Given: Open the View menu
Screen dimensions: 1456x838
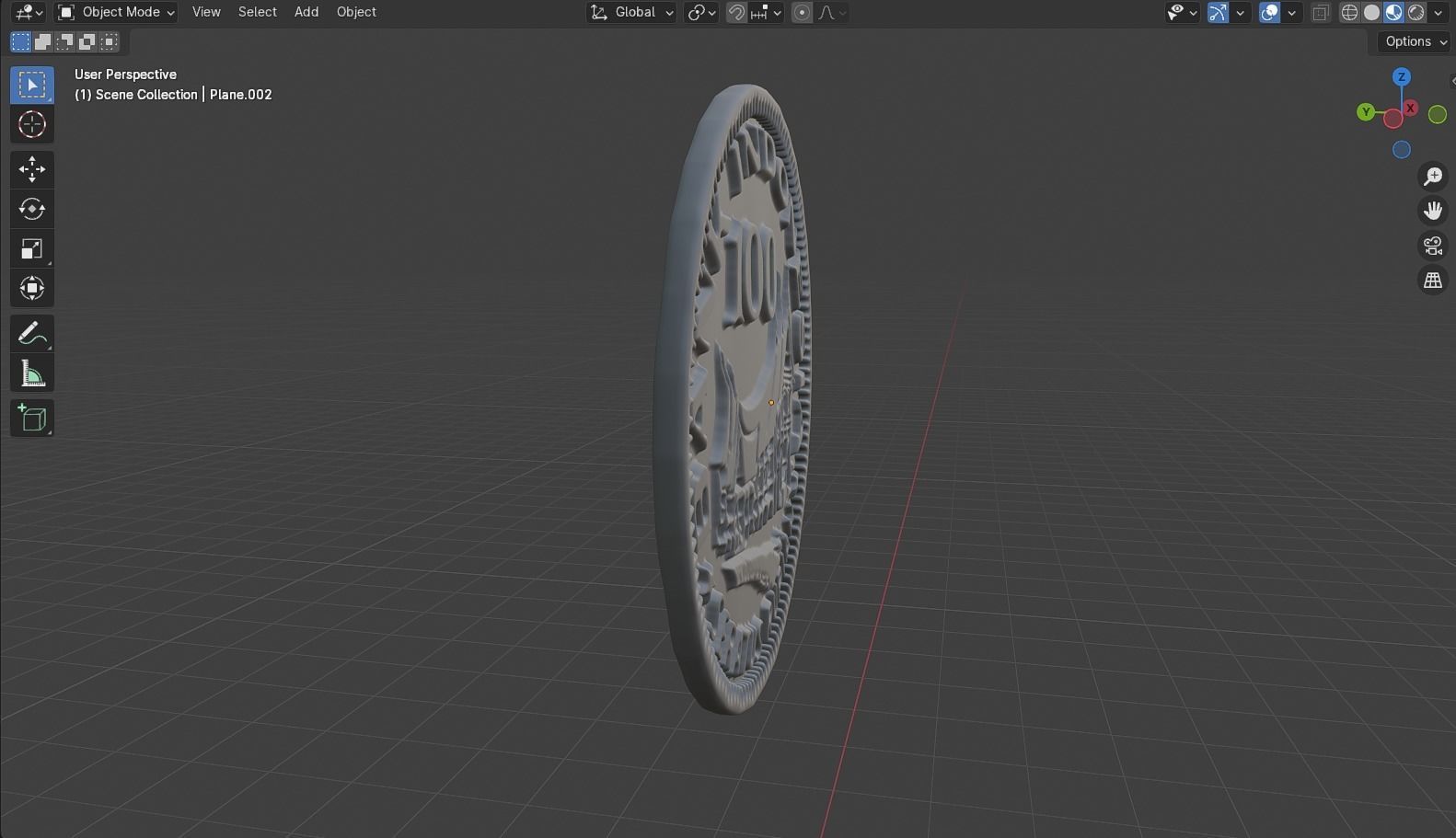Looking at the screenshot, I should [206, 12].
